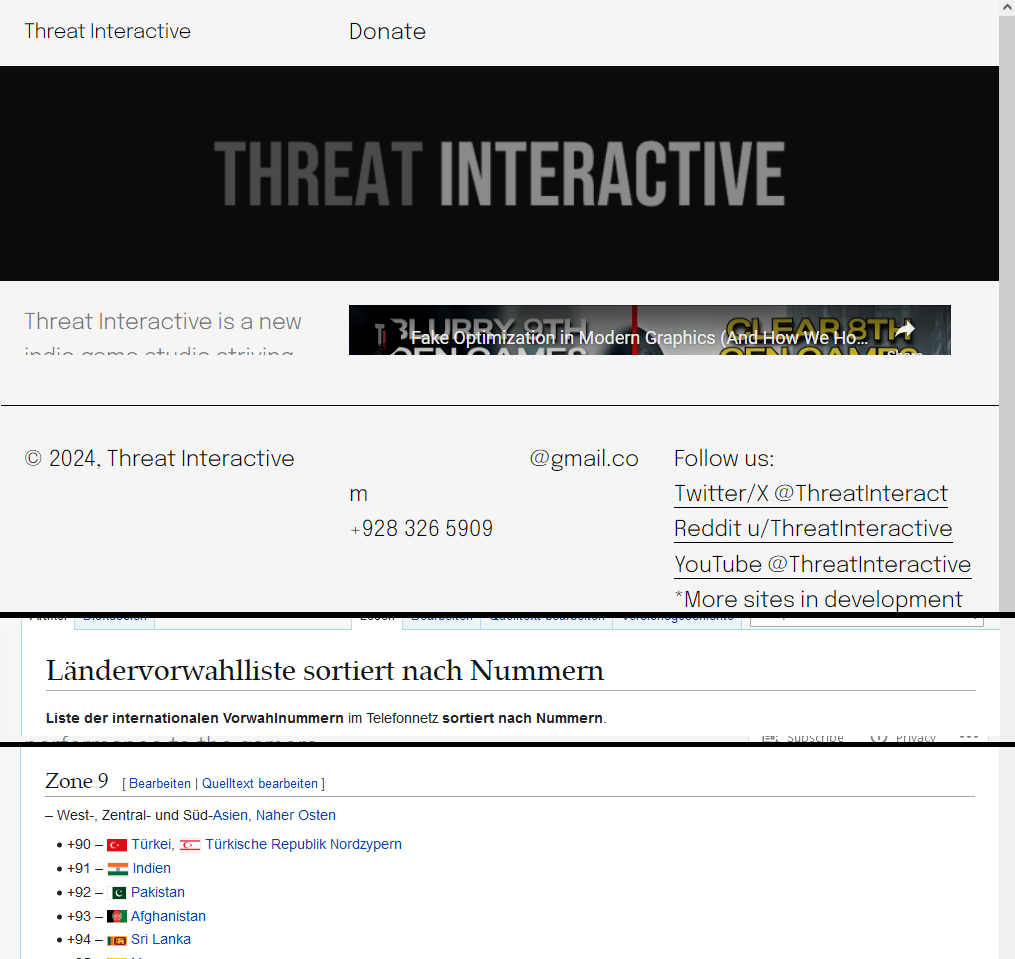1015x959 pixels.
Task: Open the Donate page link
Action: 387,32
